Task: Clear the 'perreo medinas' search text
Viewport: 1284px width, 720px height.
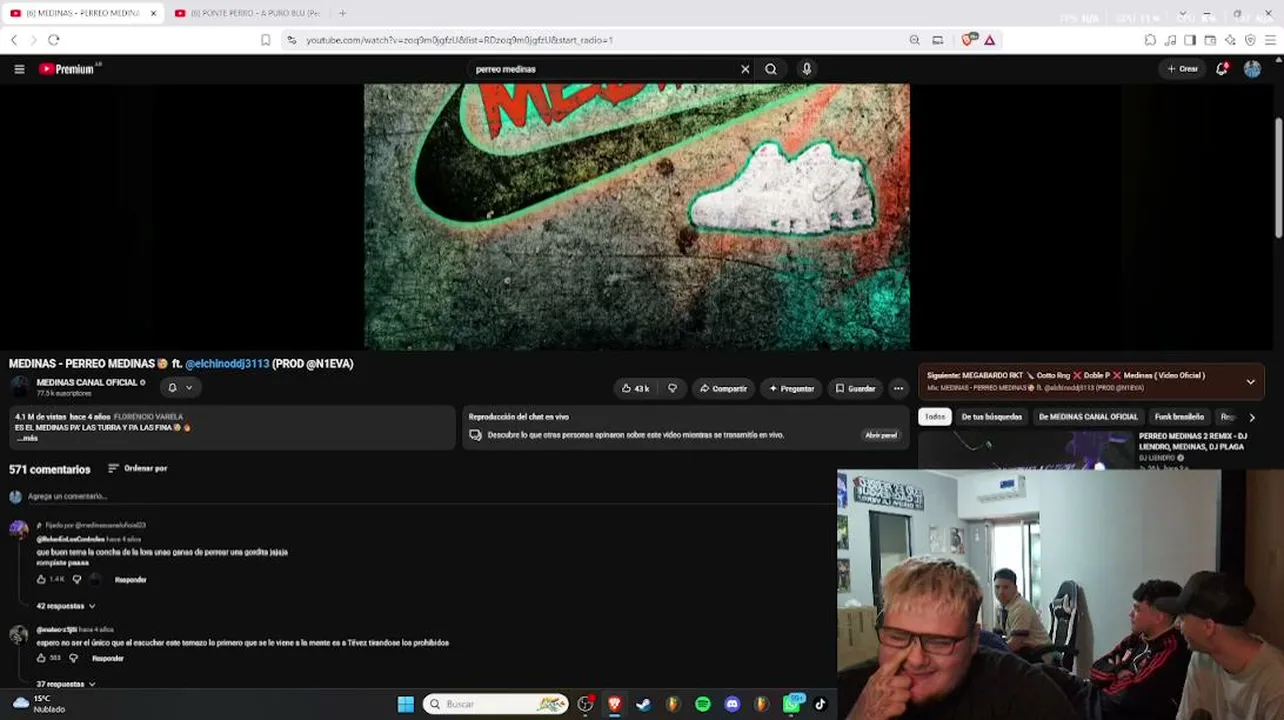Action: 745,69
